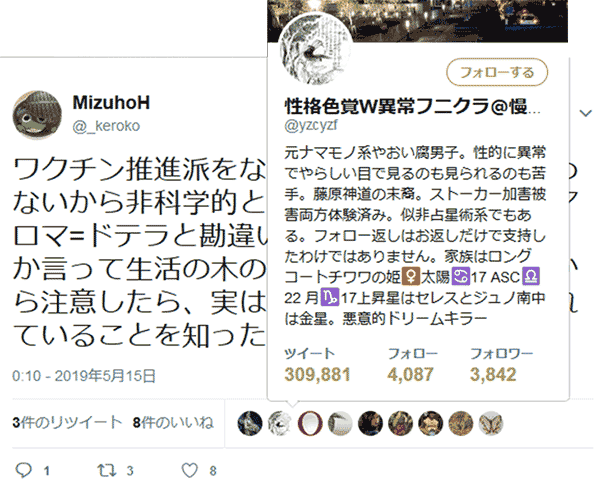
Task: Click the red ring liker avatar
Action: (x=310, y=423)
